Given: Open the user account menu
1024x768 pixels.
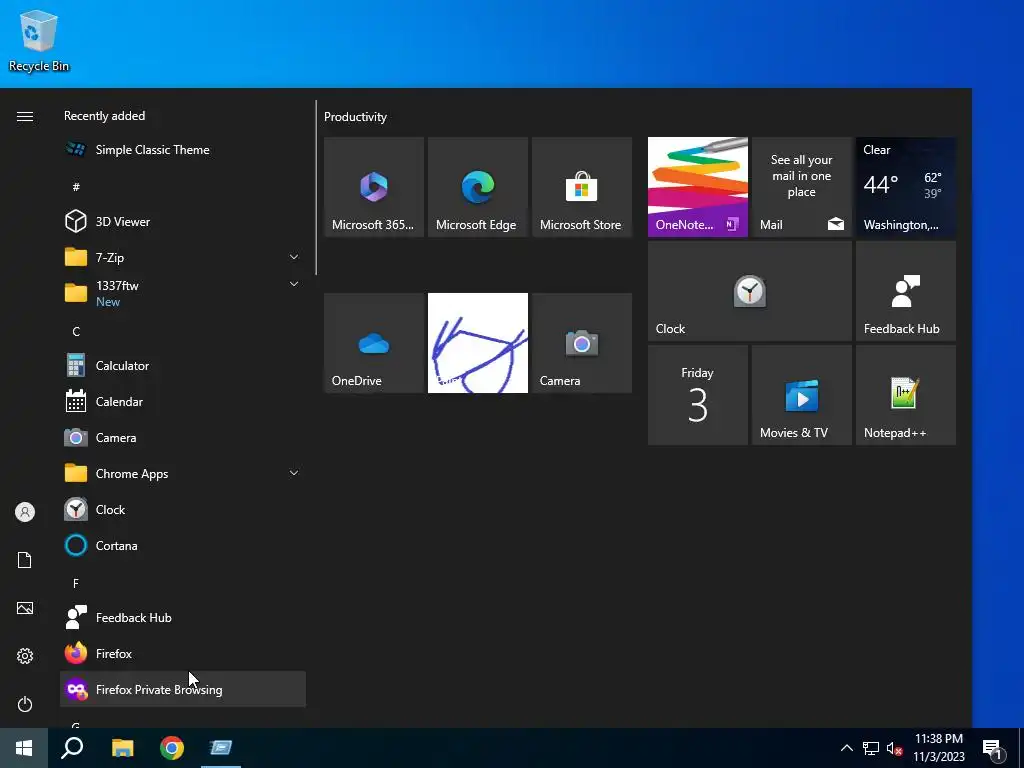Looking at the screenshot, I should coord(25,512).
